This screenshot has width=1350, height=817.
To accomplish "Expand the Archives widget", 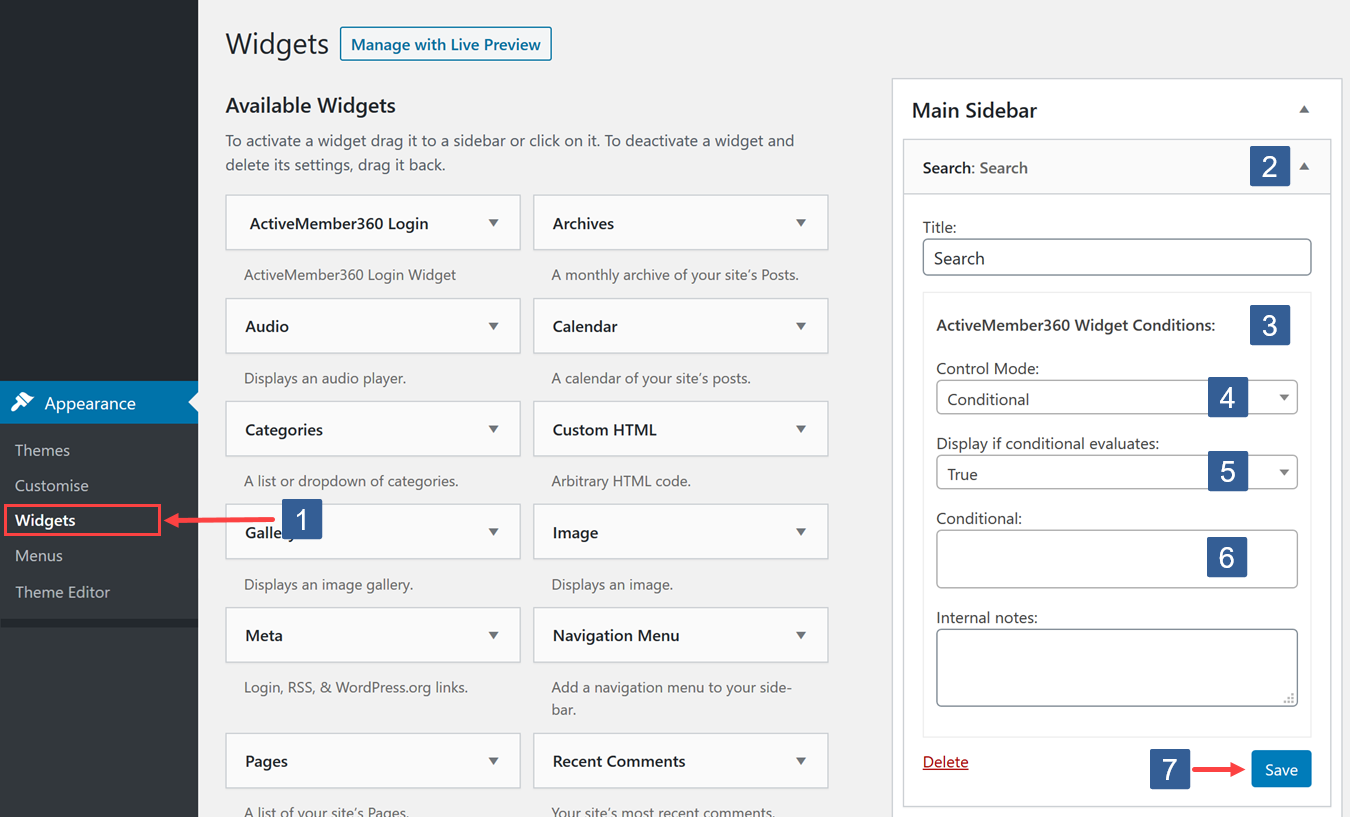I will click(x=799, y=222).
